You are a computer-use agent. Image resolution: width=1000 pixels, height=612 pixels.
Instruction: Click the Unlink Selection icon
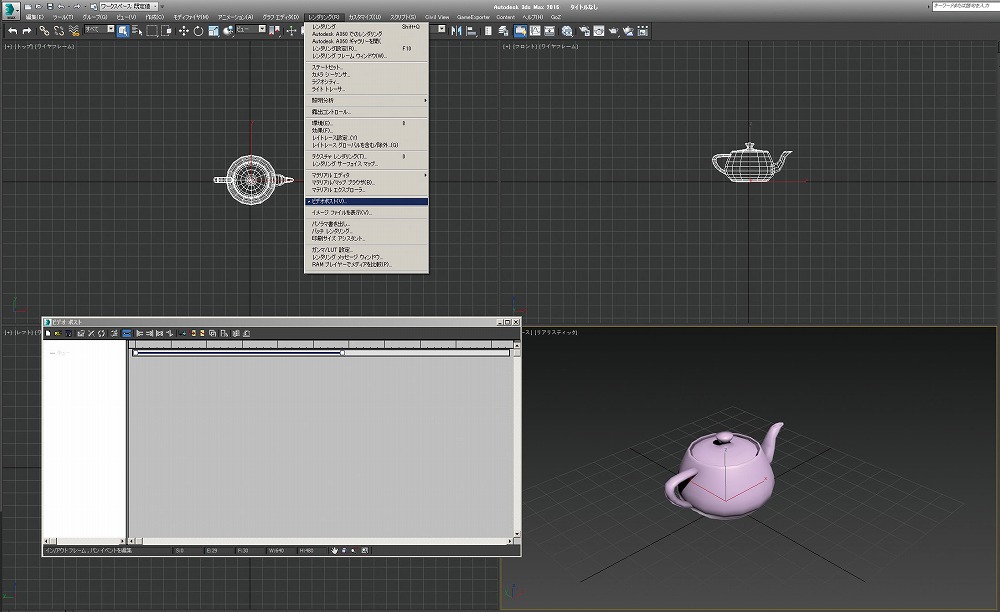[59, 31]
